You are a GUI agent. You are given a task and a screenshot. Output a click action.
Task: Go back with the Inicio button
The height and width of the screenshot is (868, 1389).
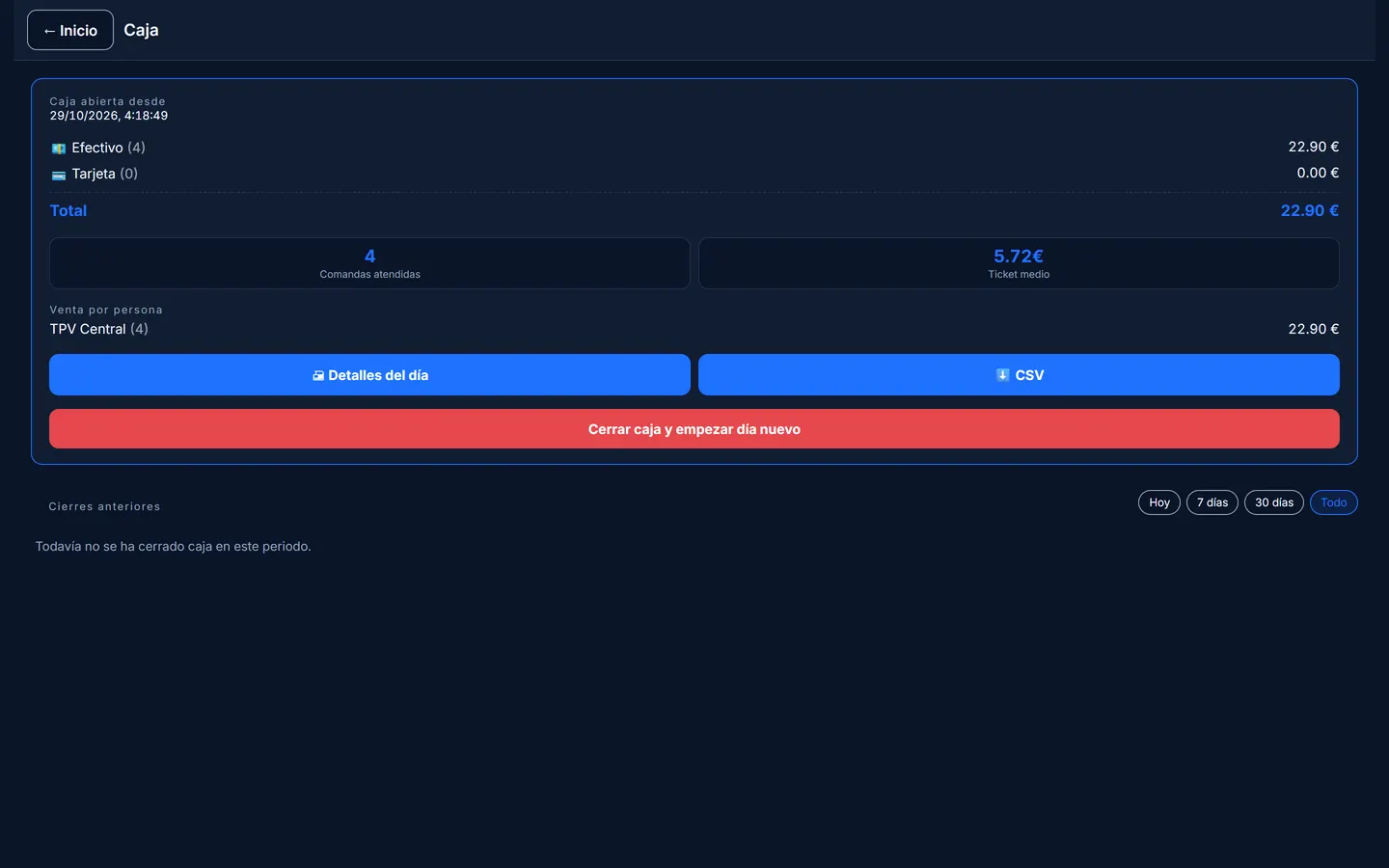pos(70,30)
